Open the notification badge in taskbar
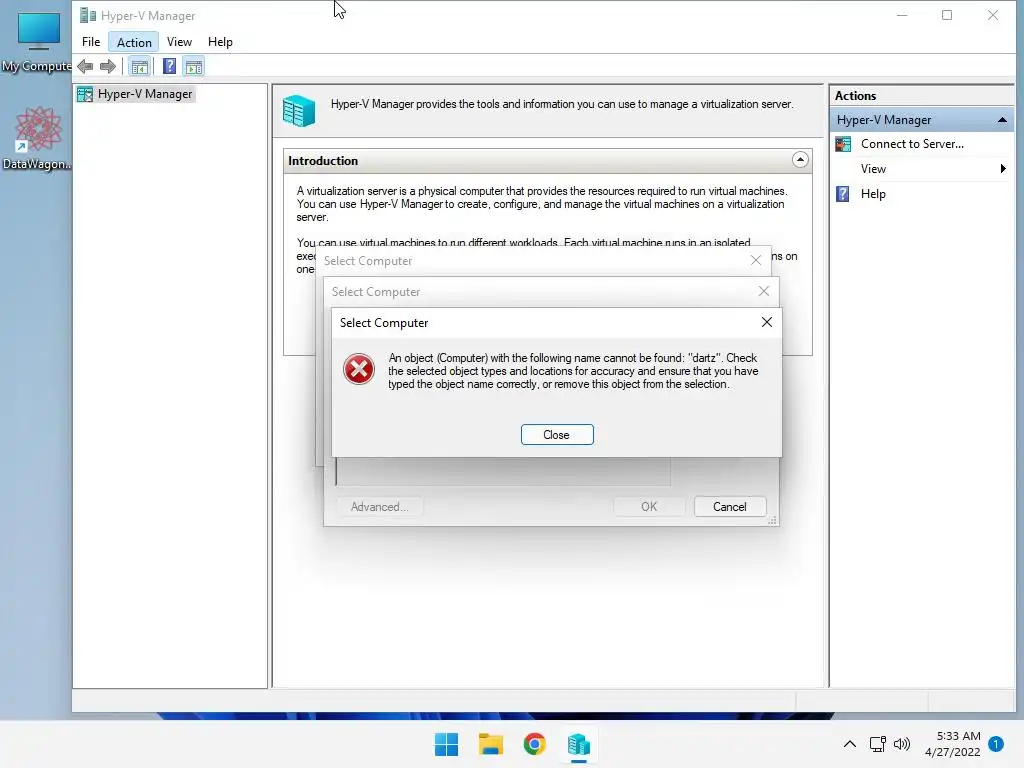1024x768 pixels. tap(996, 744)
